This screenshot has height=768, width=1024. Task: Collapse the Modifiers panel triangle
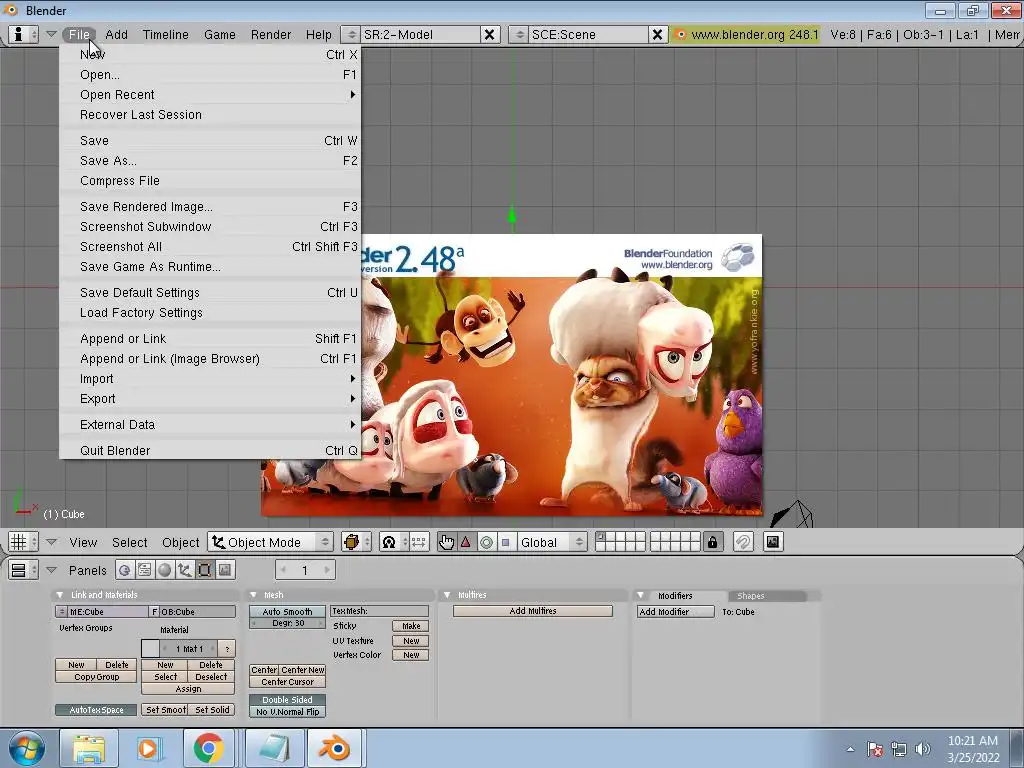641,596
